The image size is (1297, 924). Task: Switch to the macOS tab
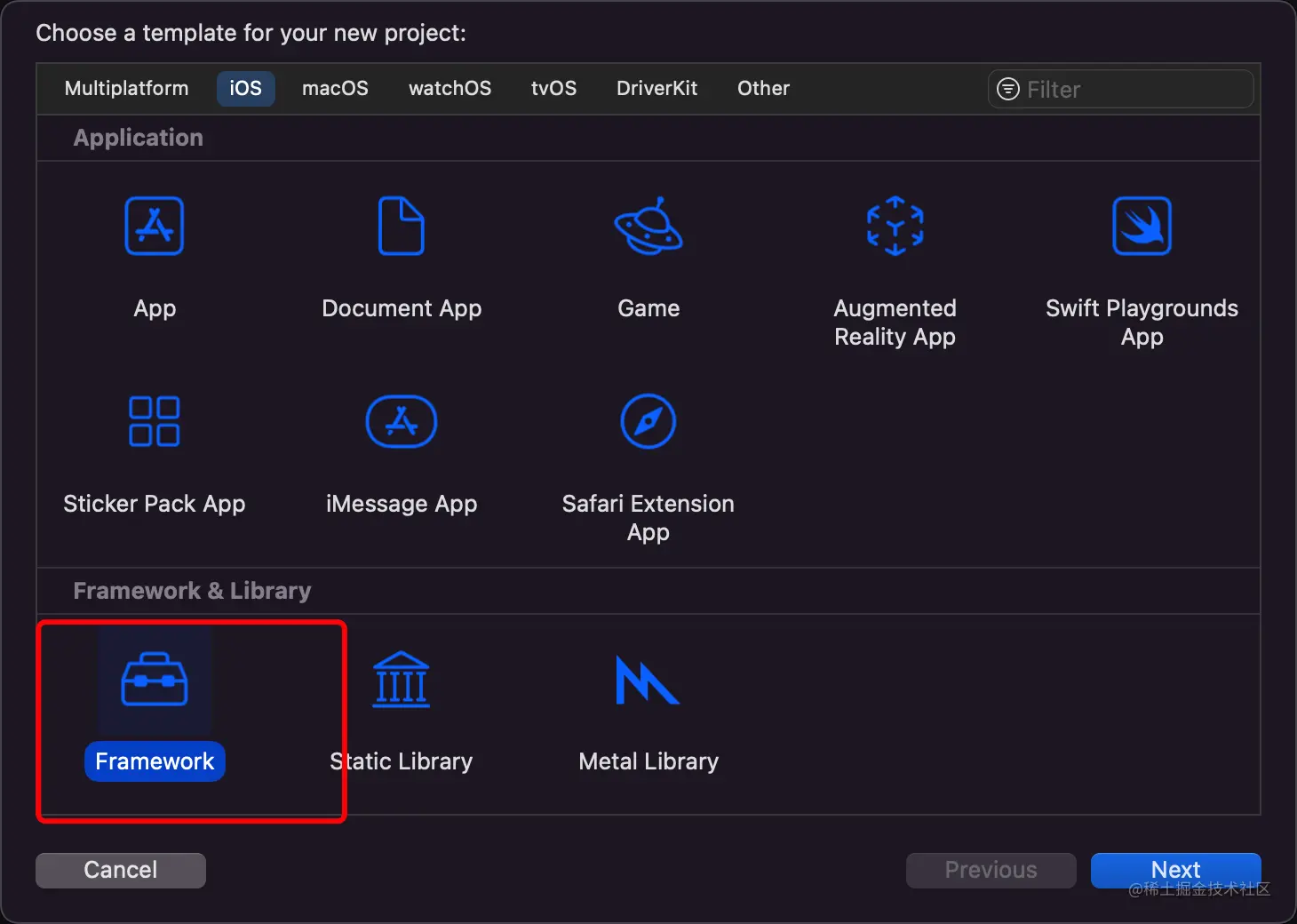[335, 88]
